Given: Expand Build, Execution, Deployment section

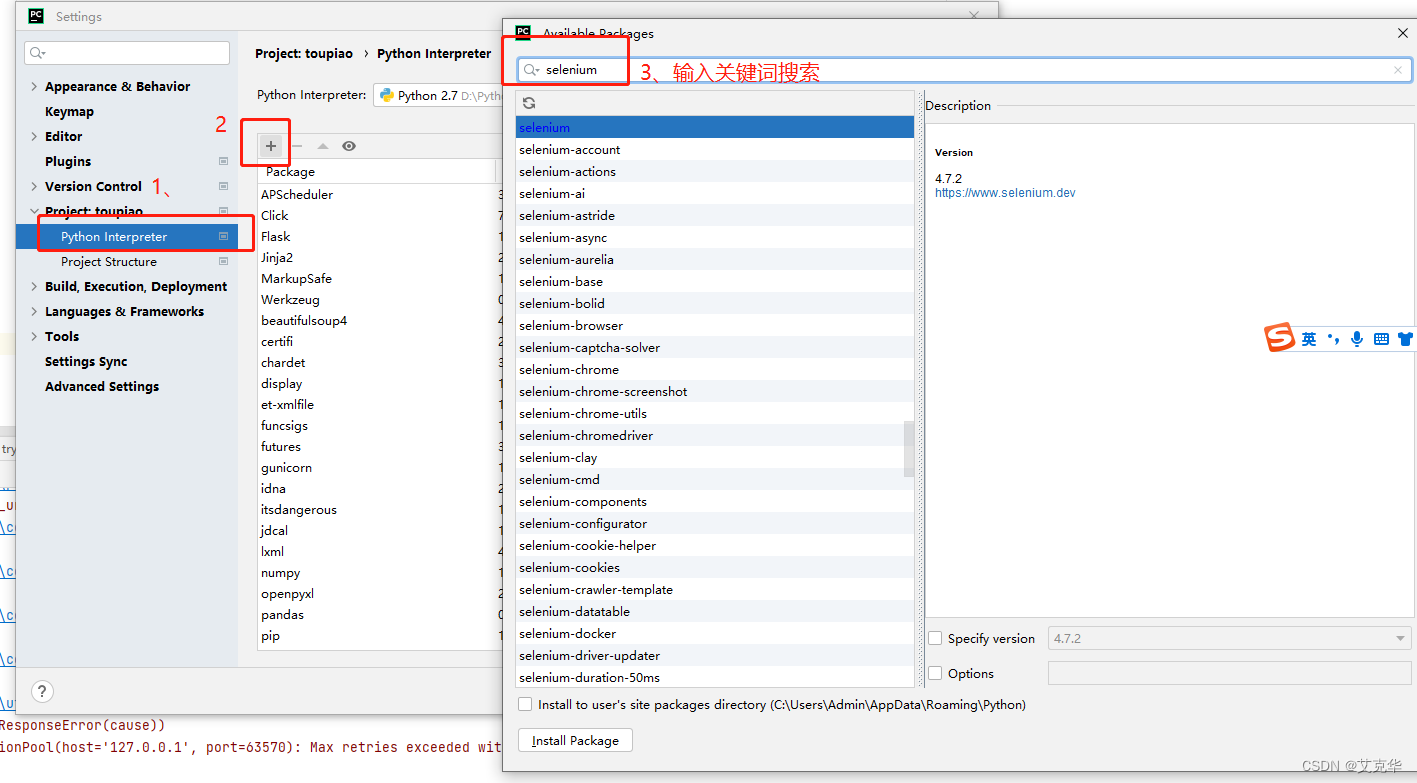Looking at the screenshot, I should coord(35,287).
